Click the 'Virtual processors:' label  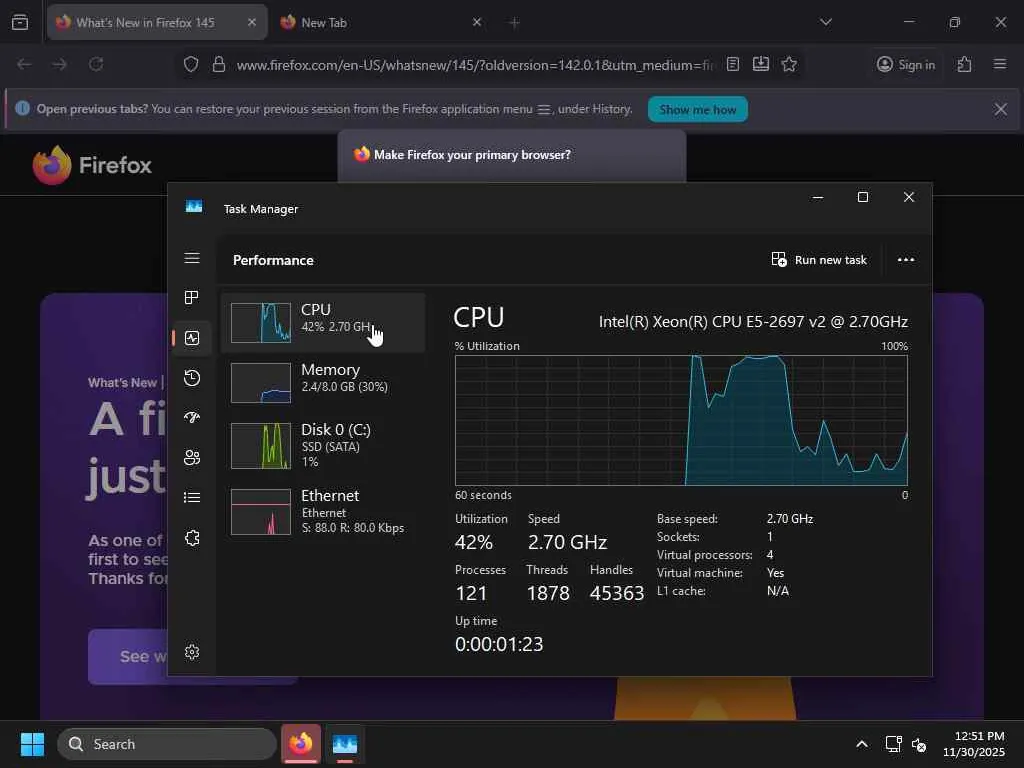click(705, 555)
